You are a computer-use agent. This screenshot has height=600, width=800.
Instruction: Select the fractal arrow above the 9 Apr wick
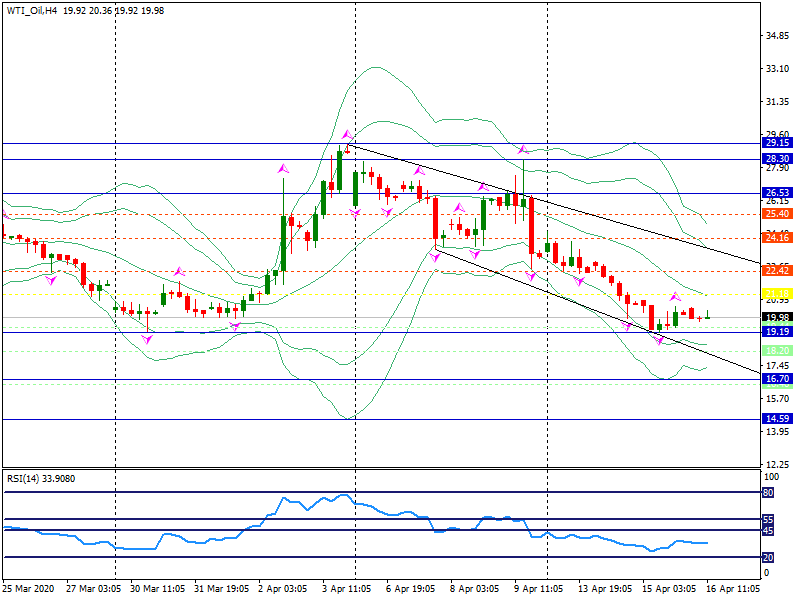(x=522, y=150)
